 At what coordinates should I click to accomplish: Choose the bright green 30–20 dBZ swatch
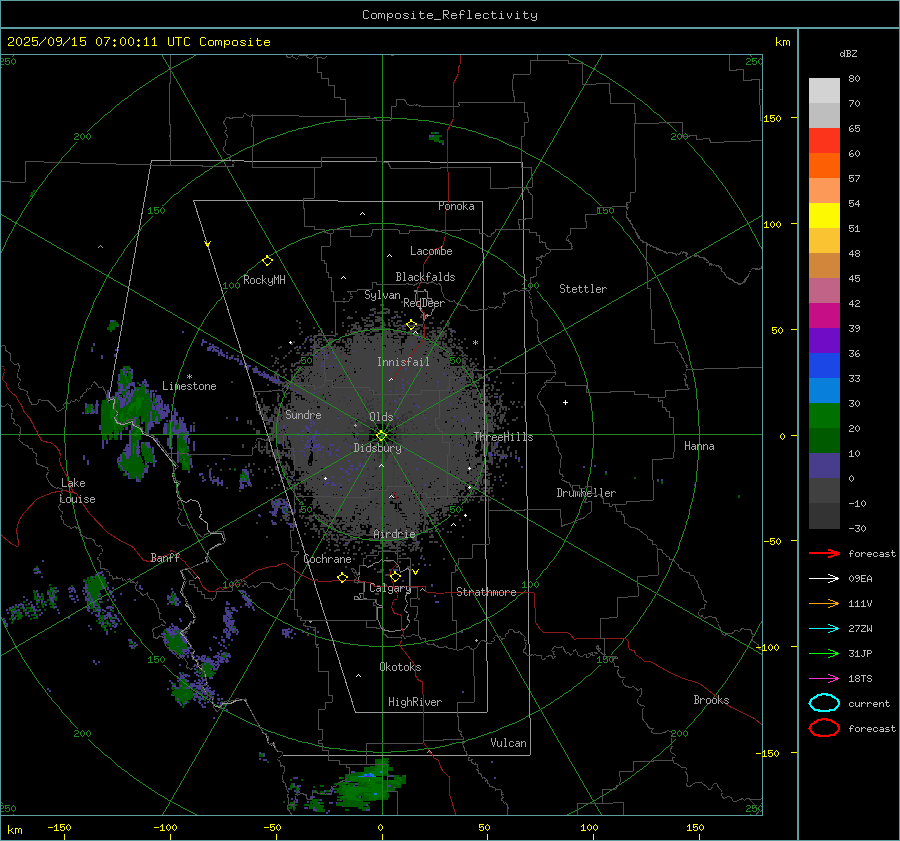coord(824,416)
